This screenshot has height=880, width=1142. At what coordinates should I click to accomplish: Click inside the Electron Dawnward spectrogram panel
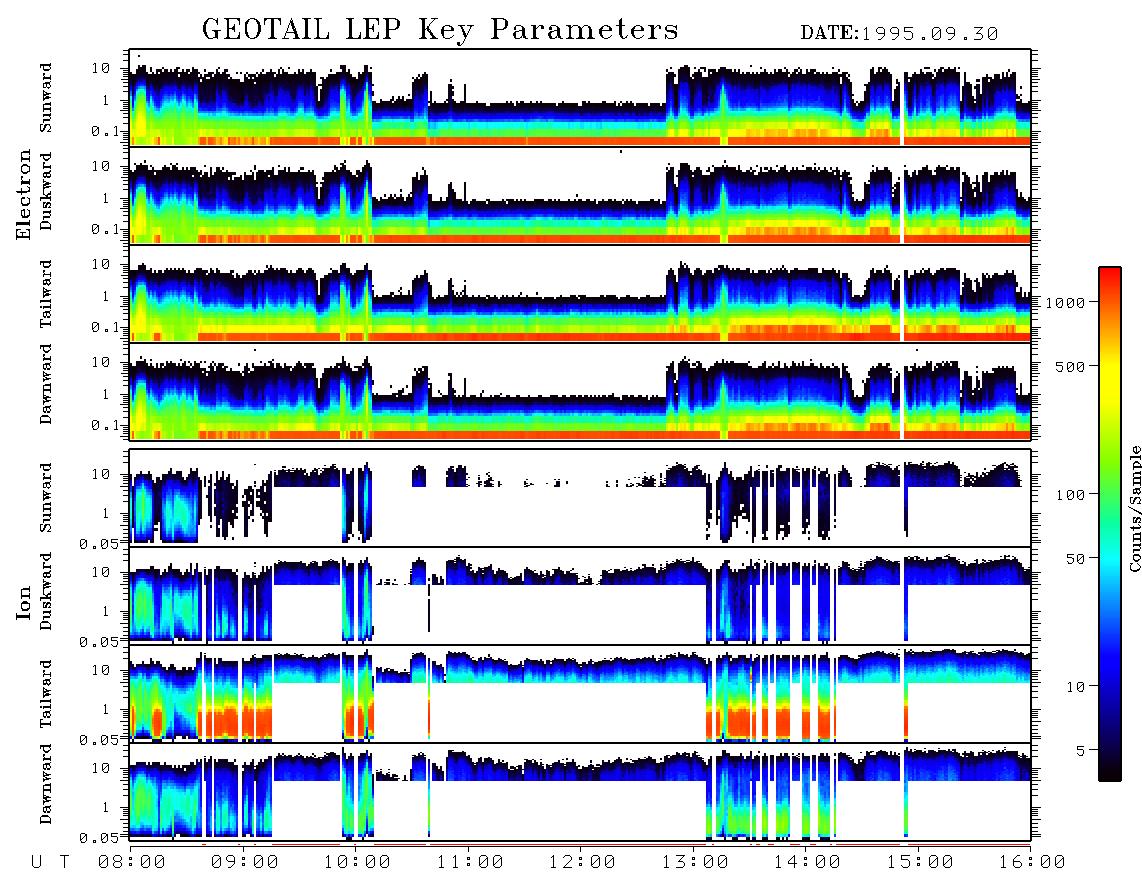pos(580,392)
